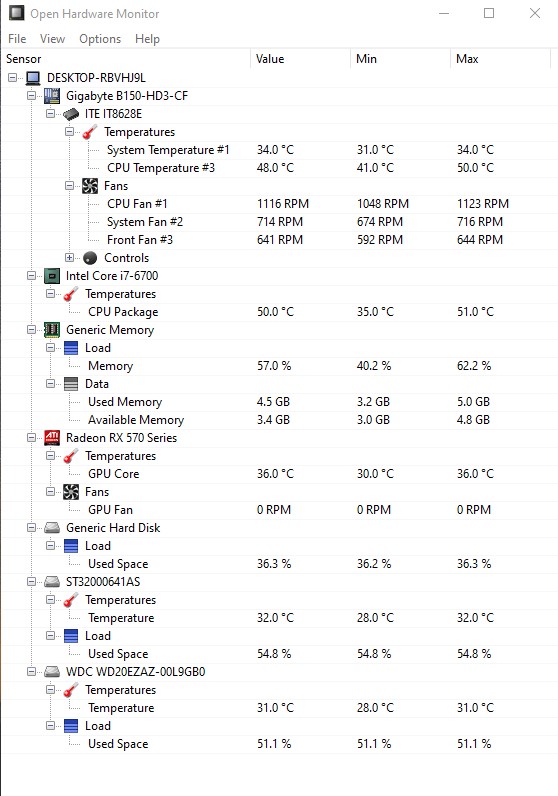Image resolution: width=558 pixels, height=796 pixels.
Task: Select the GPU Core row
Action: [277, 474]
